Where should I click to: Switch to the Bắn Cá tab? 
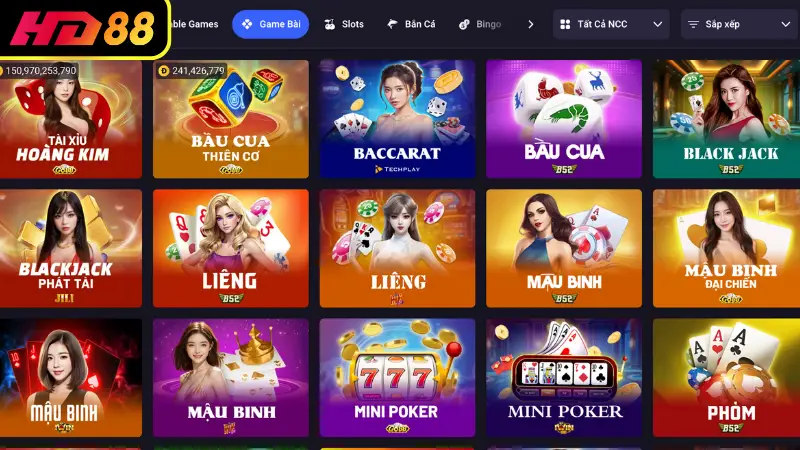click(411, 24)
